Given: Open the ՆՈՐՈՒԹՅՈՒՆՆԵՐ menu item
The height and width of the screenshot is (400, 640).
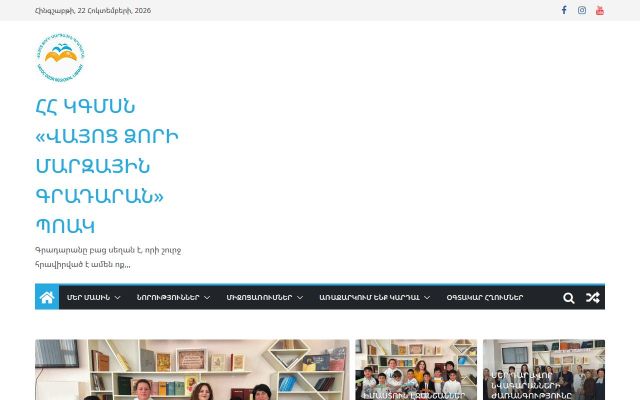Looking at the screenshot, I should click(x=168, y=298).
